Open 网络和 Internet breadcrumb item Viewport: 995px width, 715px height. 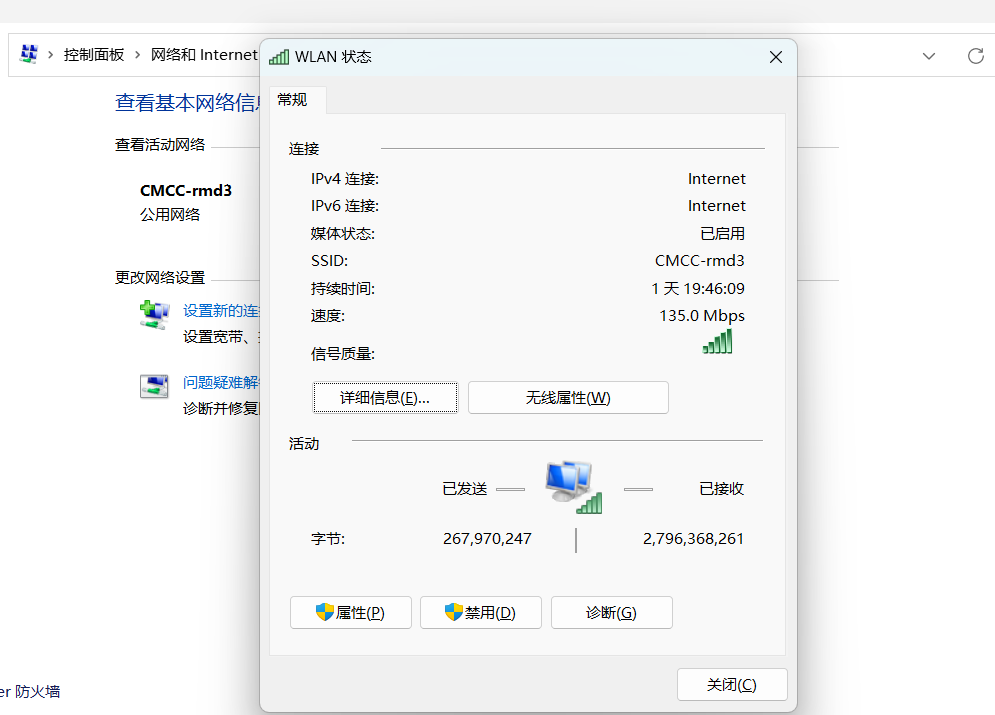tap(203, 55)
